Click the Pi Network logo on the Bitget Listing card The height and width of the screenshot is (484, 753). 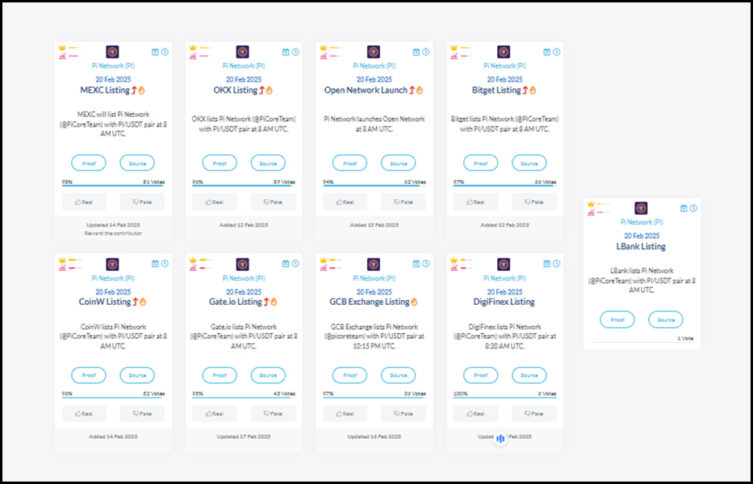504,52
